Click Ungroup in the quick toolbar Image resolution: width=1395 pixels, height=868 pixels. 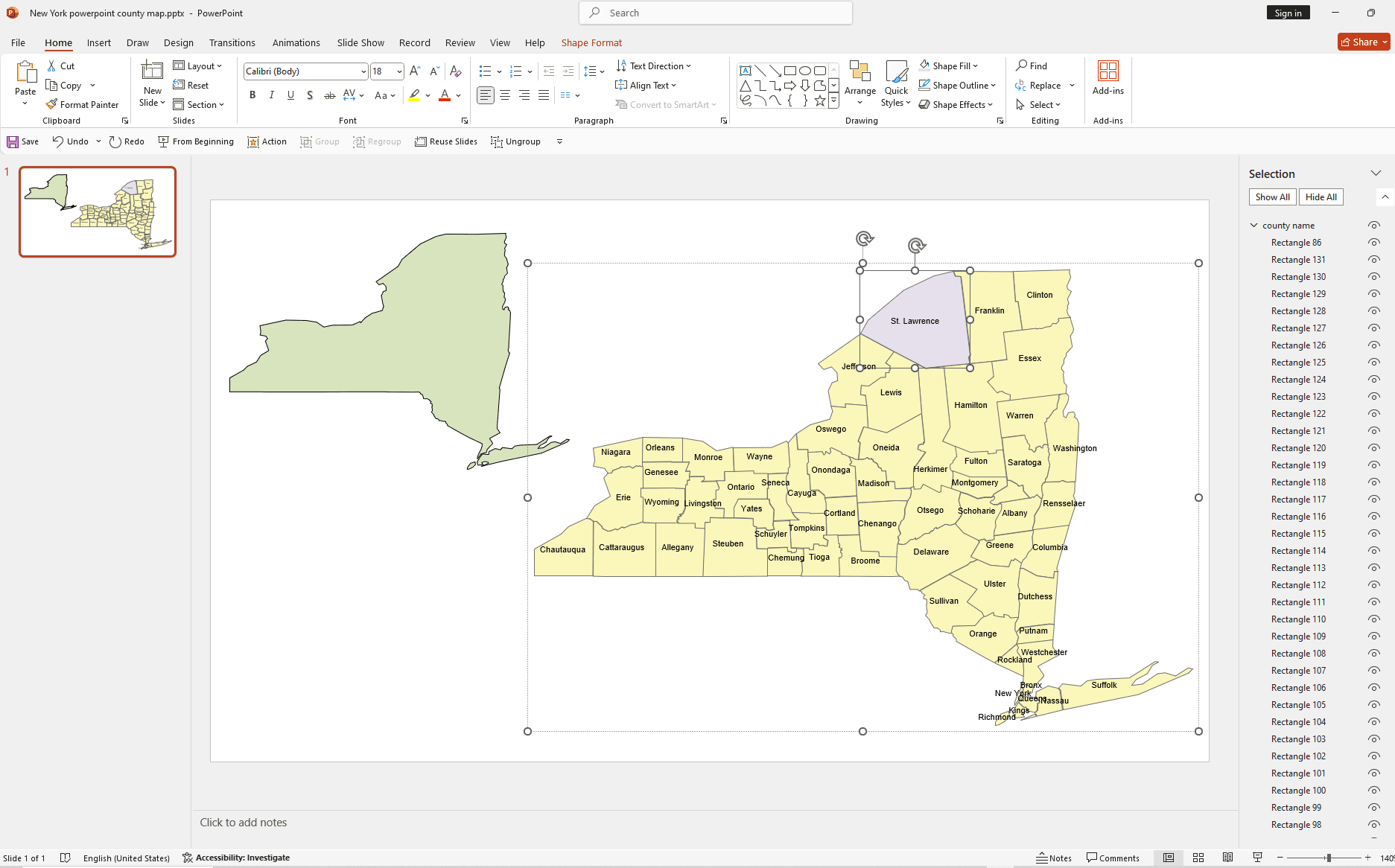(x=515, y=141)
